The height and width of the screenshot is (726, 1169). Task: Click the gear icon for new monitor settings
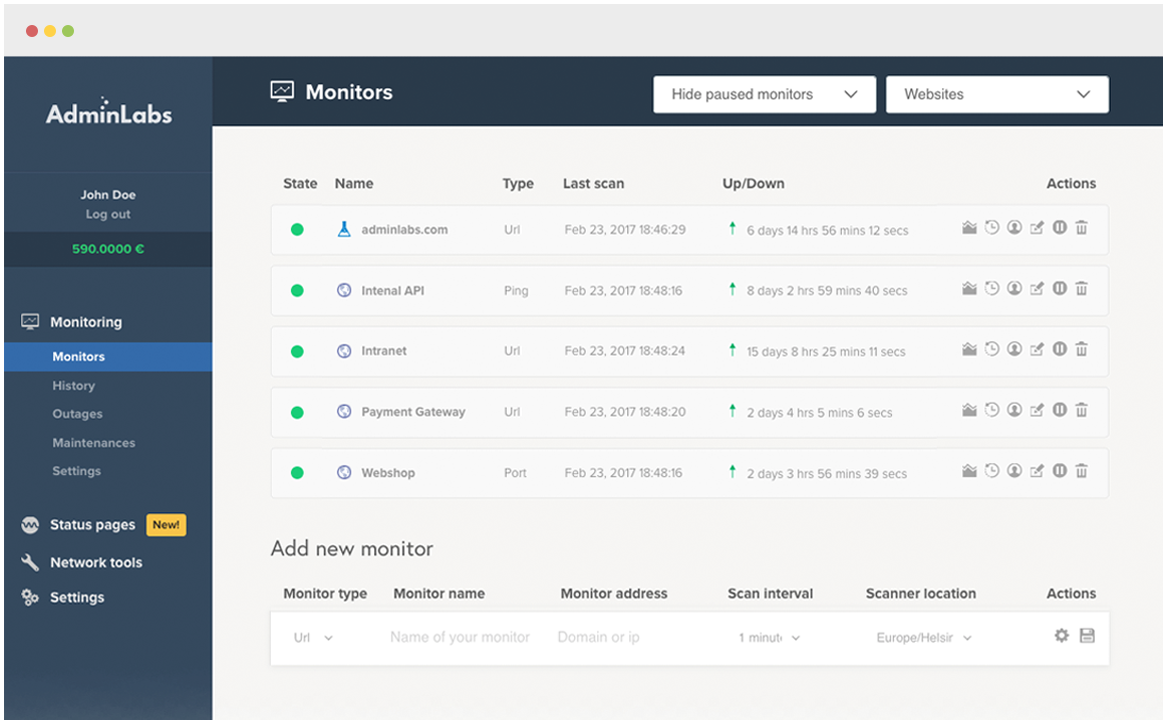[x=1062, y=636]
